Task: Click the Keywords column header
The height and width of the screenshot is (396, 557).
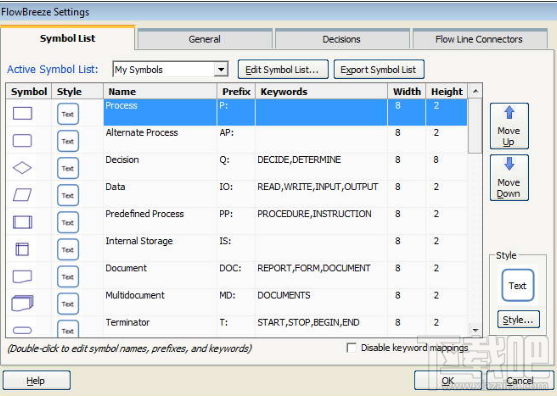Action: click(321, 91)
